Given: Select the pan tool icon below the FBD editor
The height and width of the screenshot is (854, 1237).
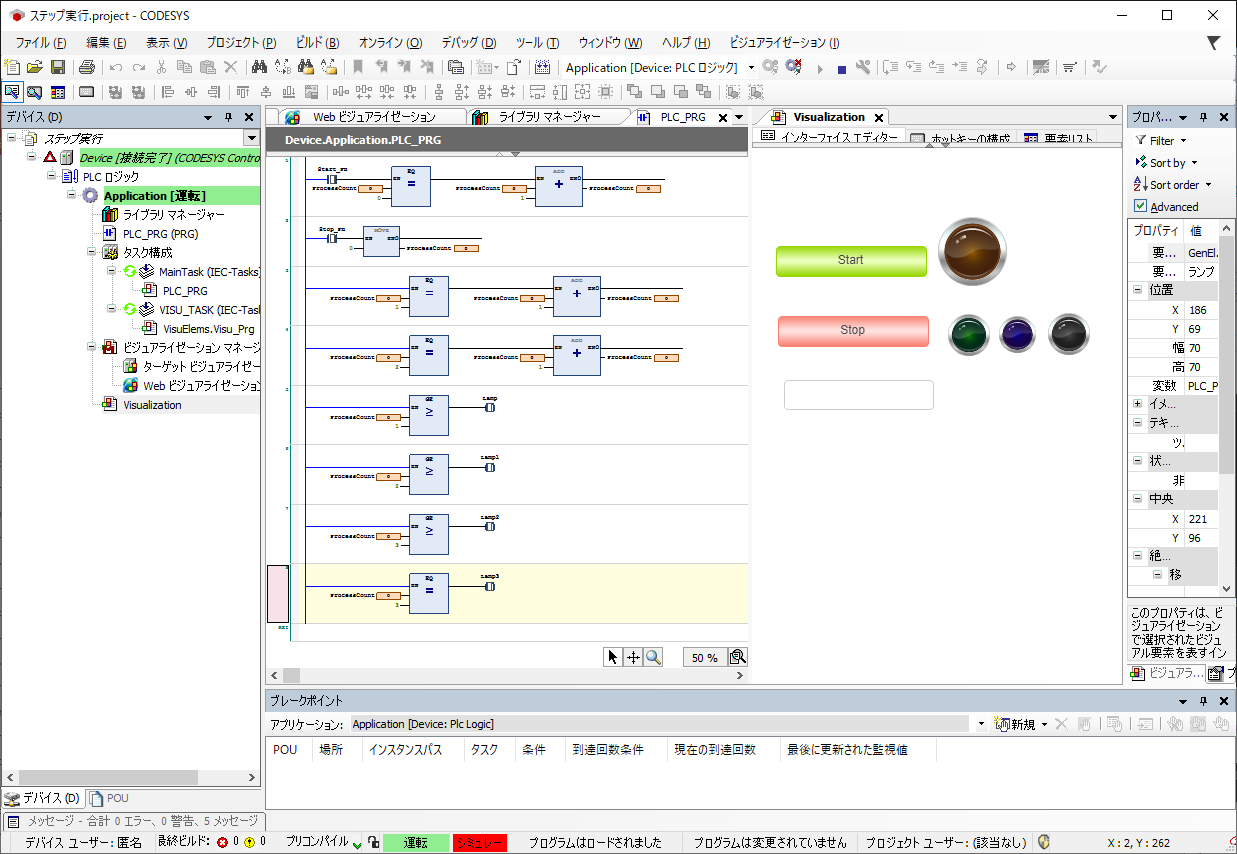Looking at the screenshot, I should (x=635, y=657).
